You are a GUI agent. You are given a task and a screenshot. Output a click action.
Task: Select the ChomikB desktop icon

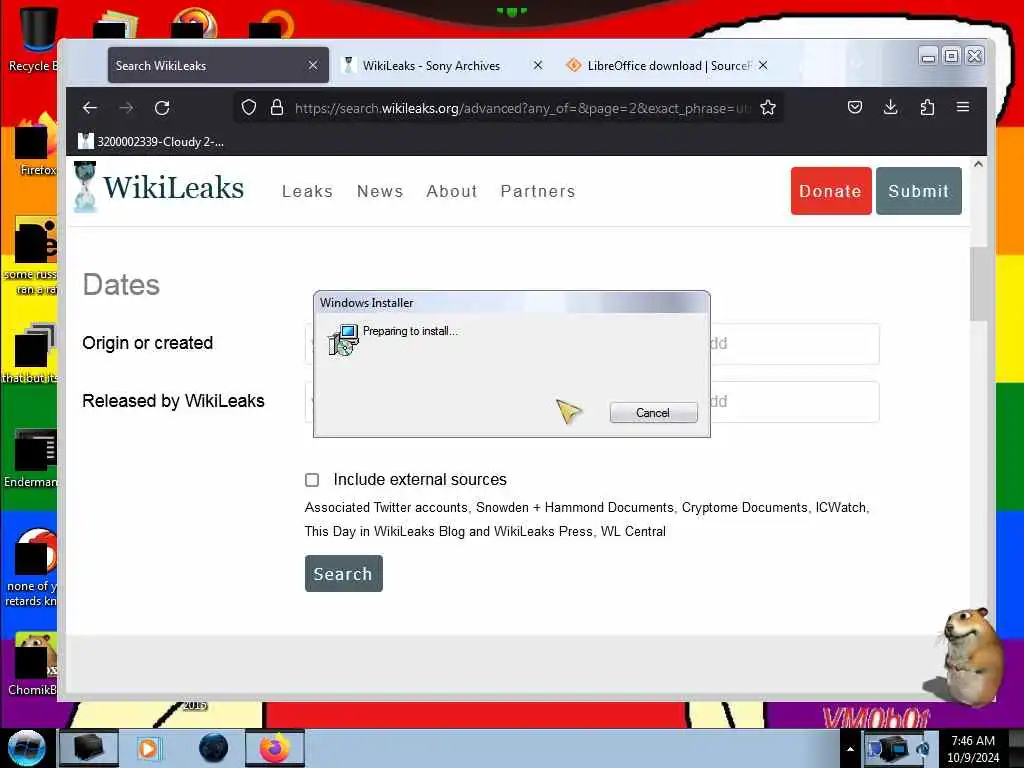[33, 665]
